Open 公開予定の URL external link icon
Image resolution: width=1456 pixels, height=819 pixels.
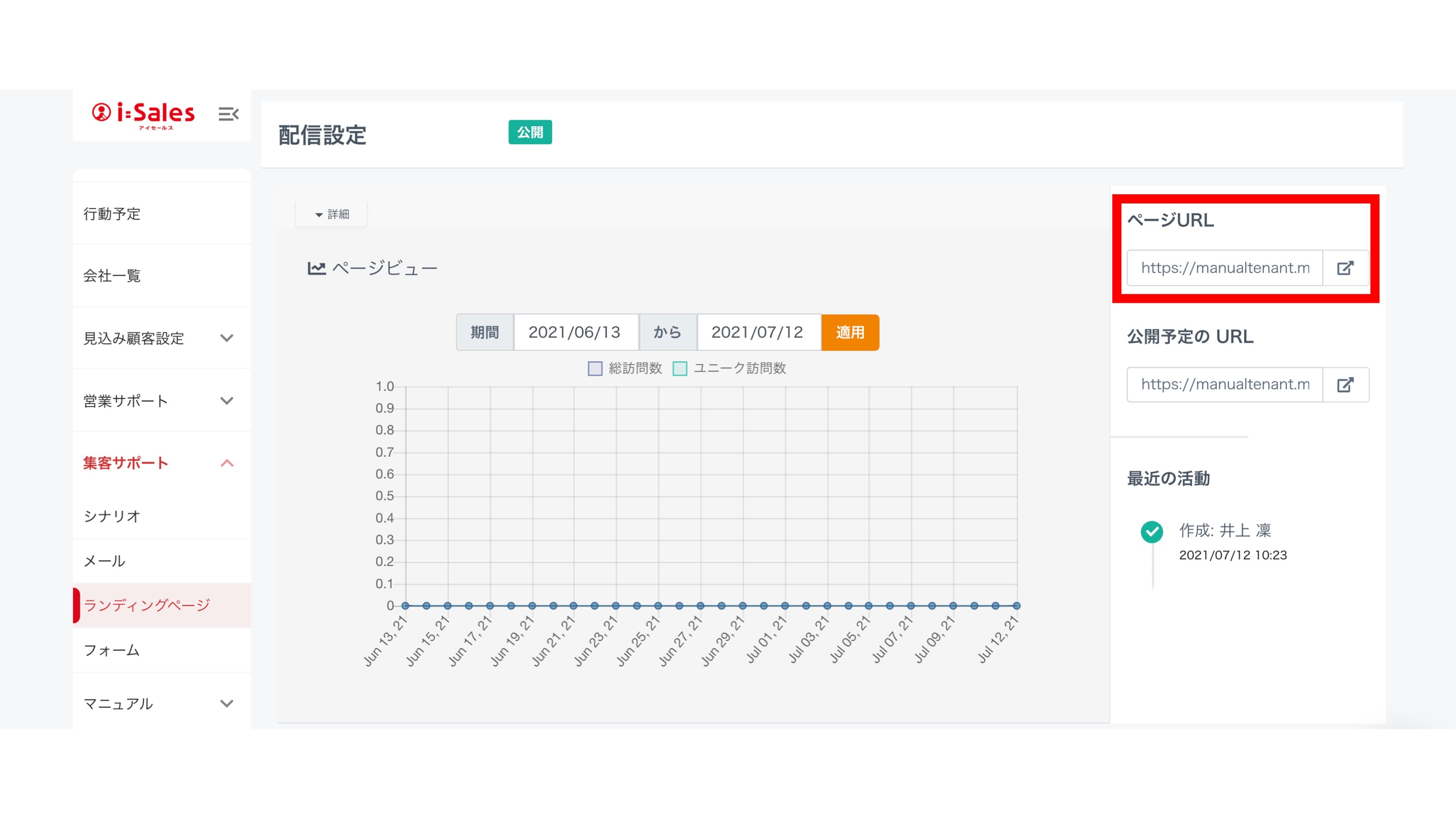pos(1345,385)
